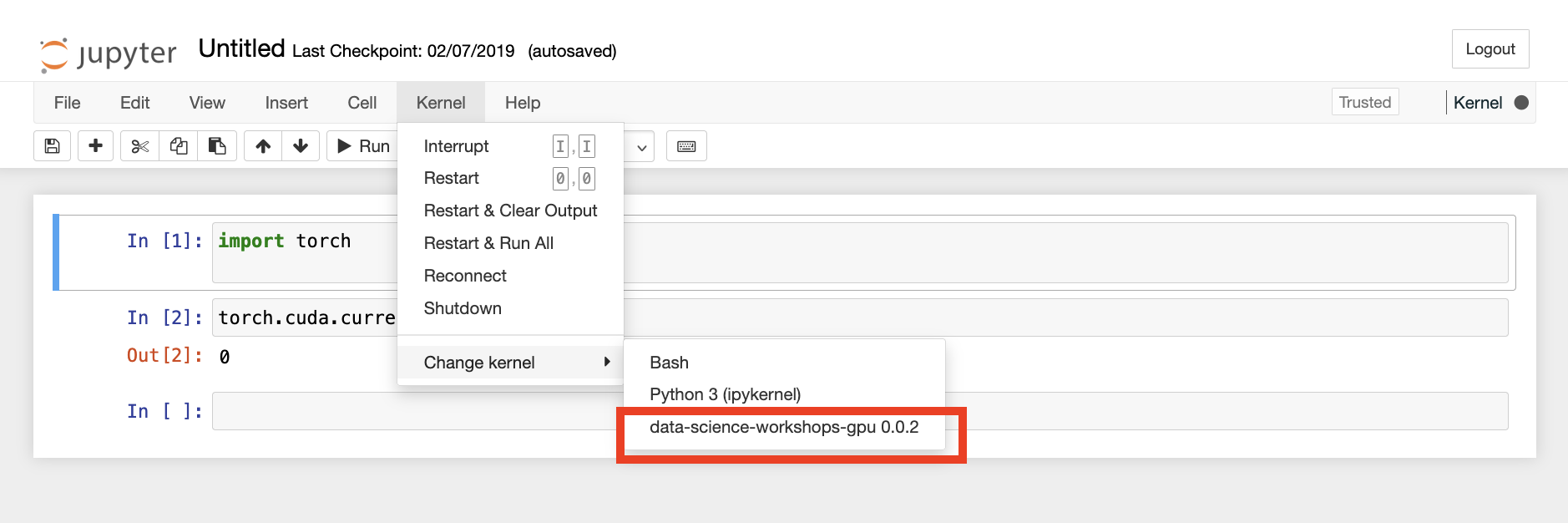The width and height of the screenshot is (1568, 523).
Task: Move selected cell down arrow
Action: tap(301, 146)
